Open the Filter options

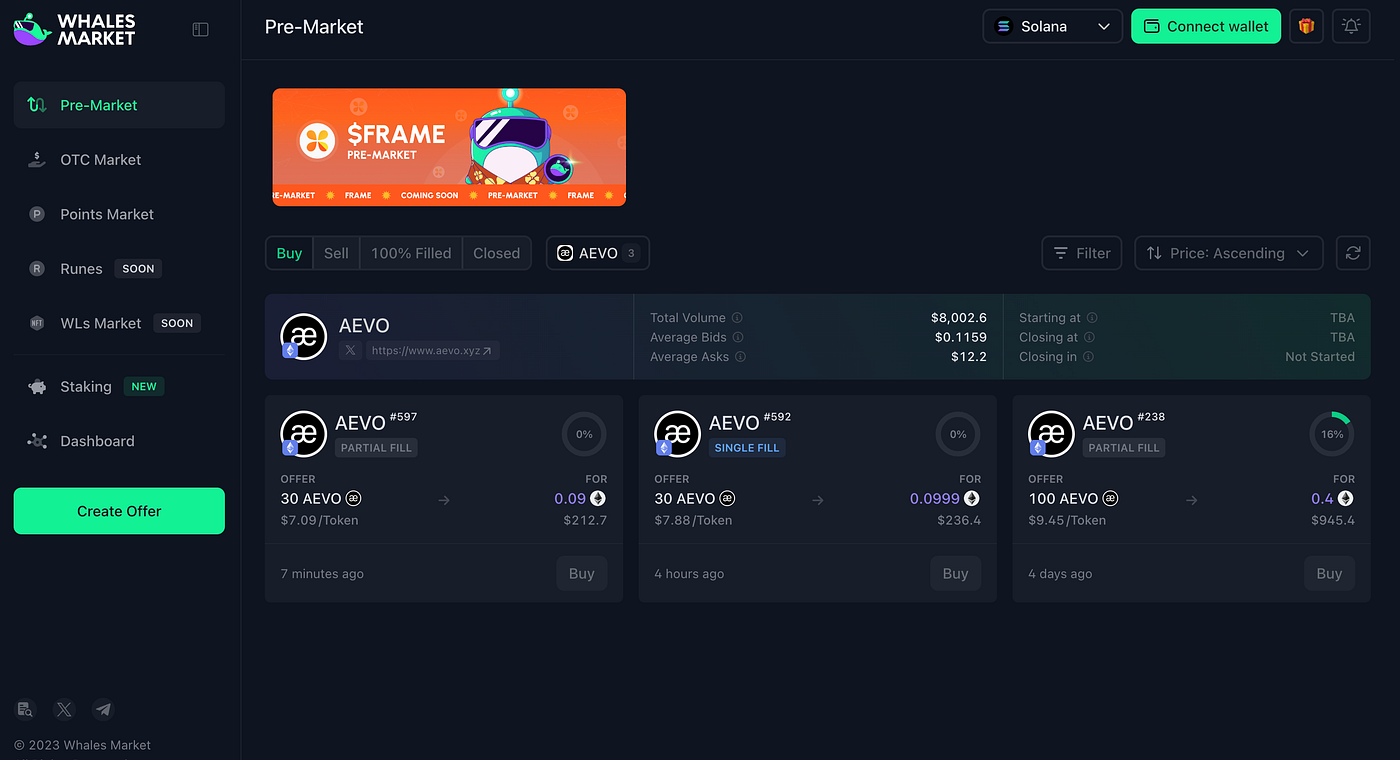click(x=1082, y=253)
